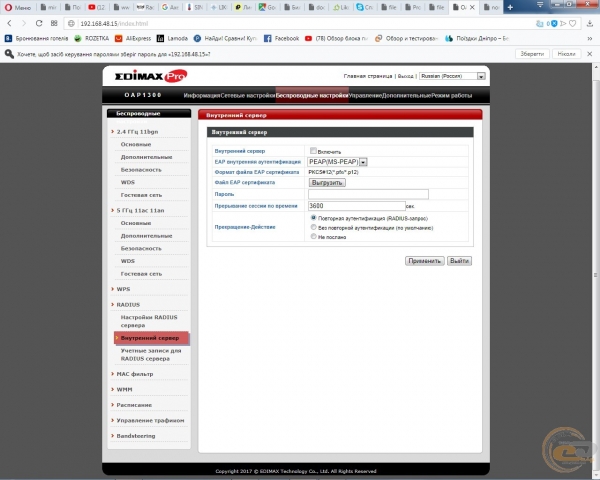Screen dimensions: 600x480
Task: Click Ніколи in password prompt
Action: click(x=566, y=54)
